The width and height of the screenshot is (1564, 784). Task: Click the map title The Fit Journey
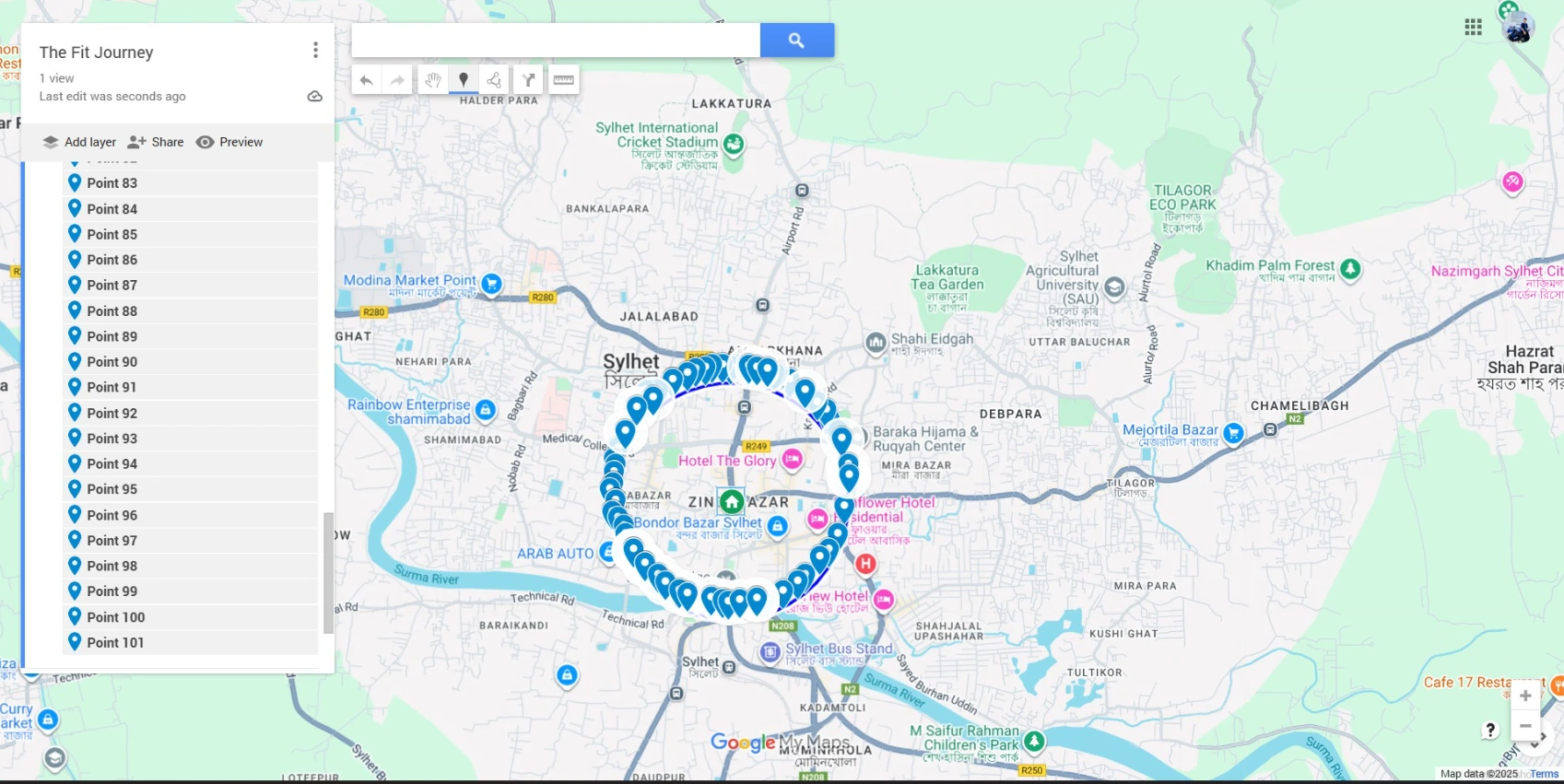pyautogui.click(x=97, y=53)
